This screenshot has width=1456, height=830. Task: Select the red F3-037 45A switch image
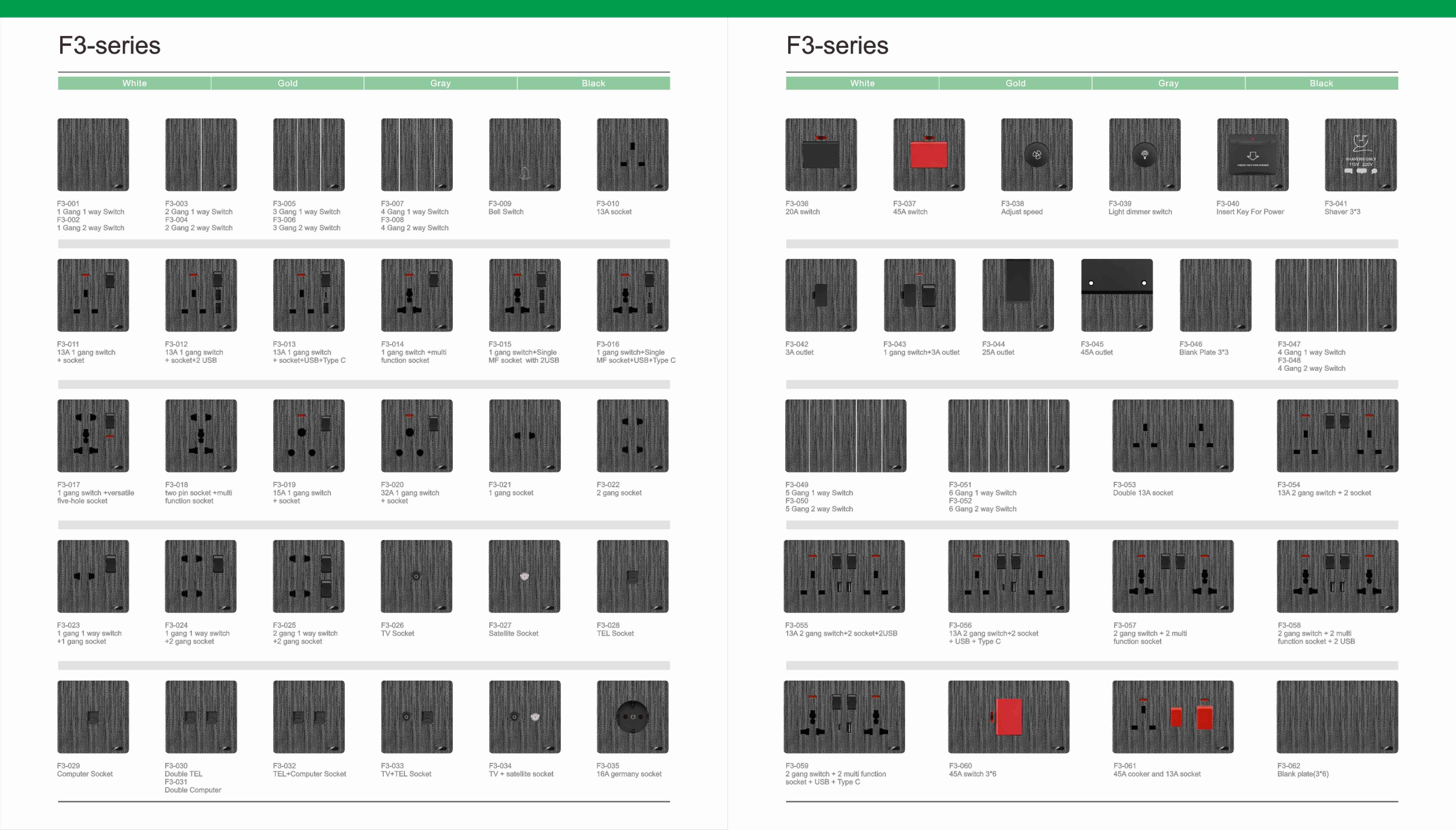(929, 155)
